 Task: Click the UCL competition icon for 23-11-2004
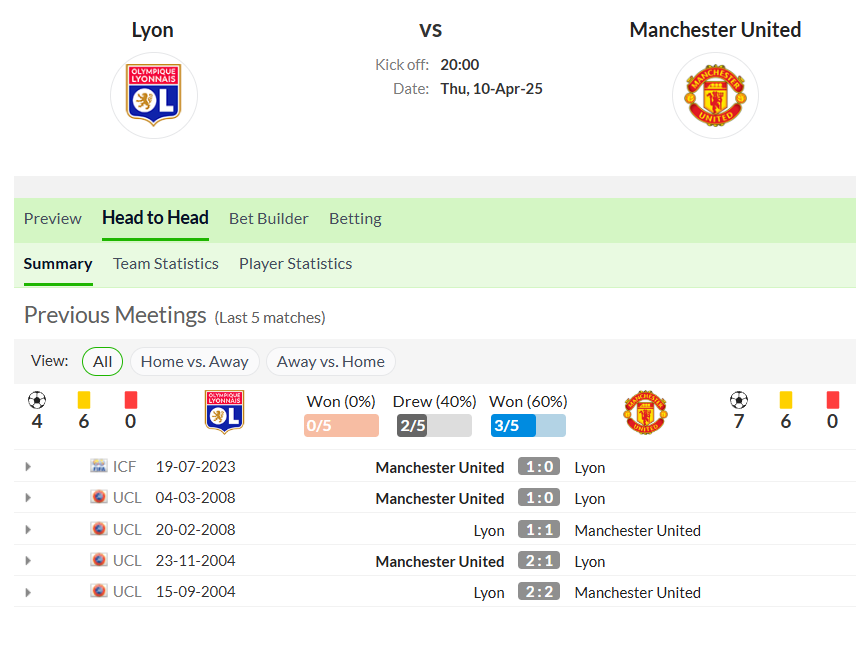coord(98,560)
